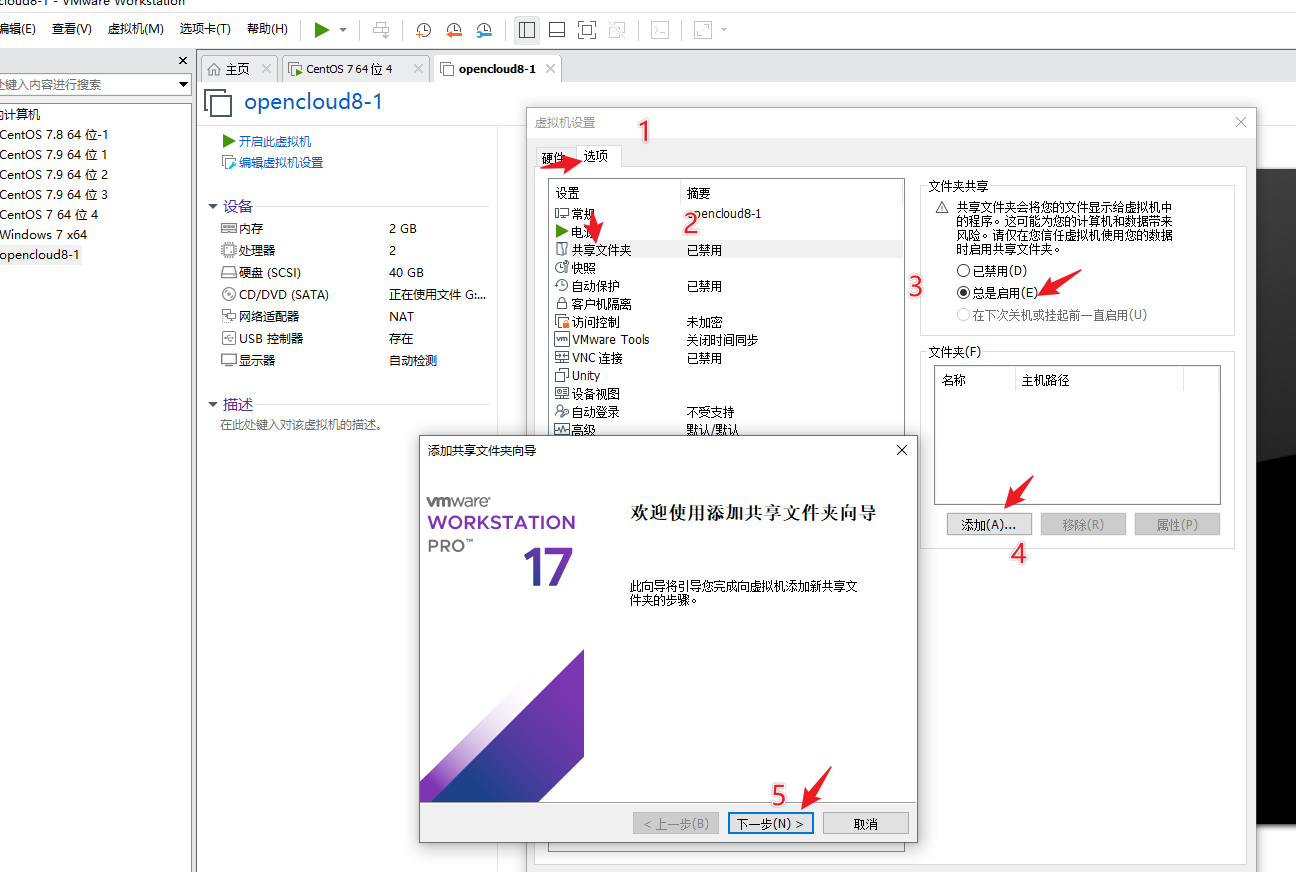Click 硬盘 (SCSI) device icon
Viewport: 1296px width, 872px height.
[228, 273]
